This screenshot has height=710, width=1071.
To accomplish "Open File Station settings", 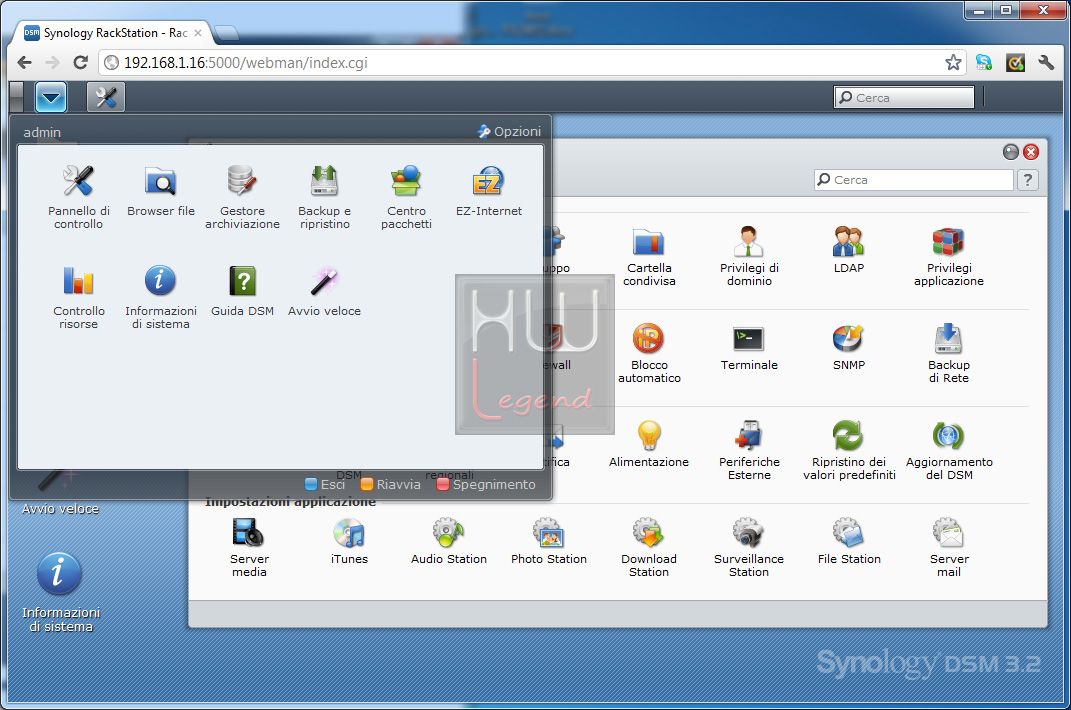I will click(x=849, y=541).
